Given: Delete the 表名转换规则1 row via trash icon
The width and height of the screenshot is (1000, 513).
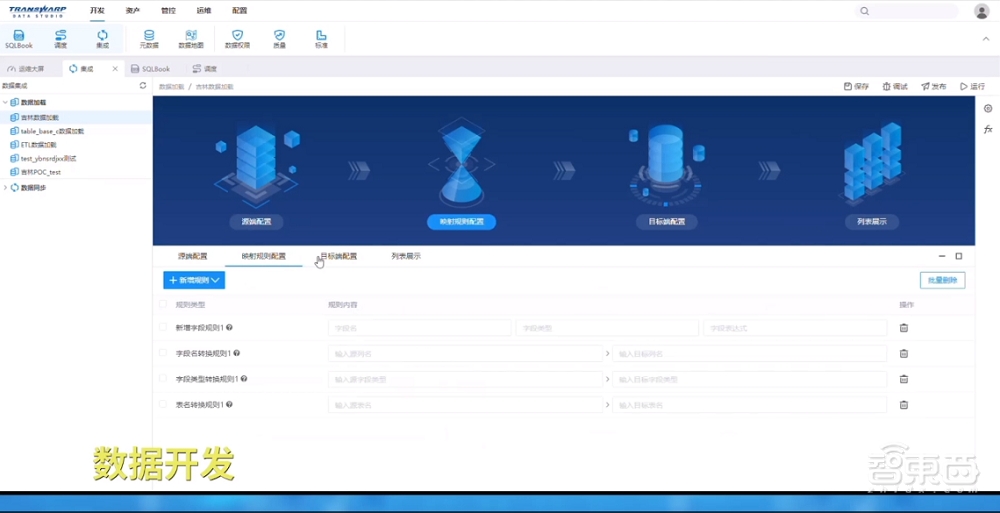Looking at the screenshot, I should coord(904,405).
